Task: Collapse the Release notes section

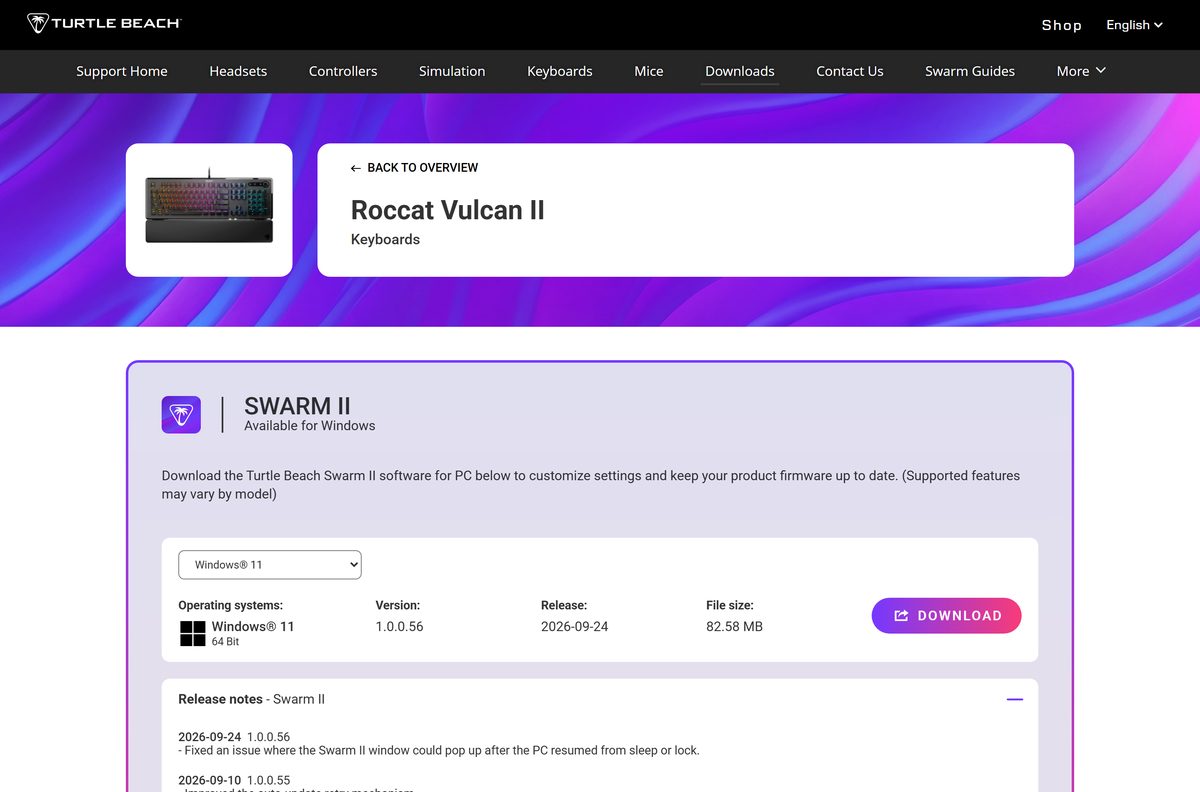Action: (1014, 700)
